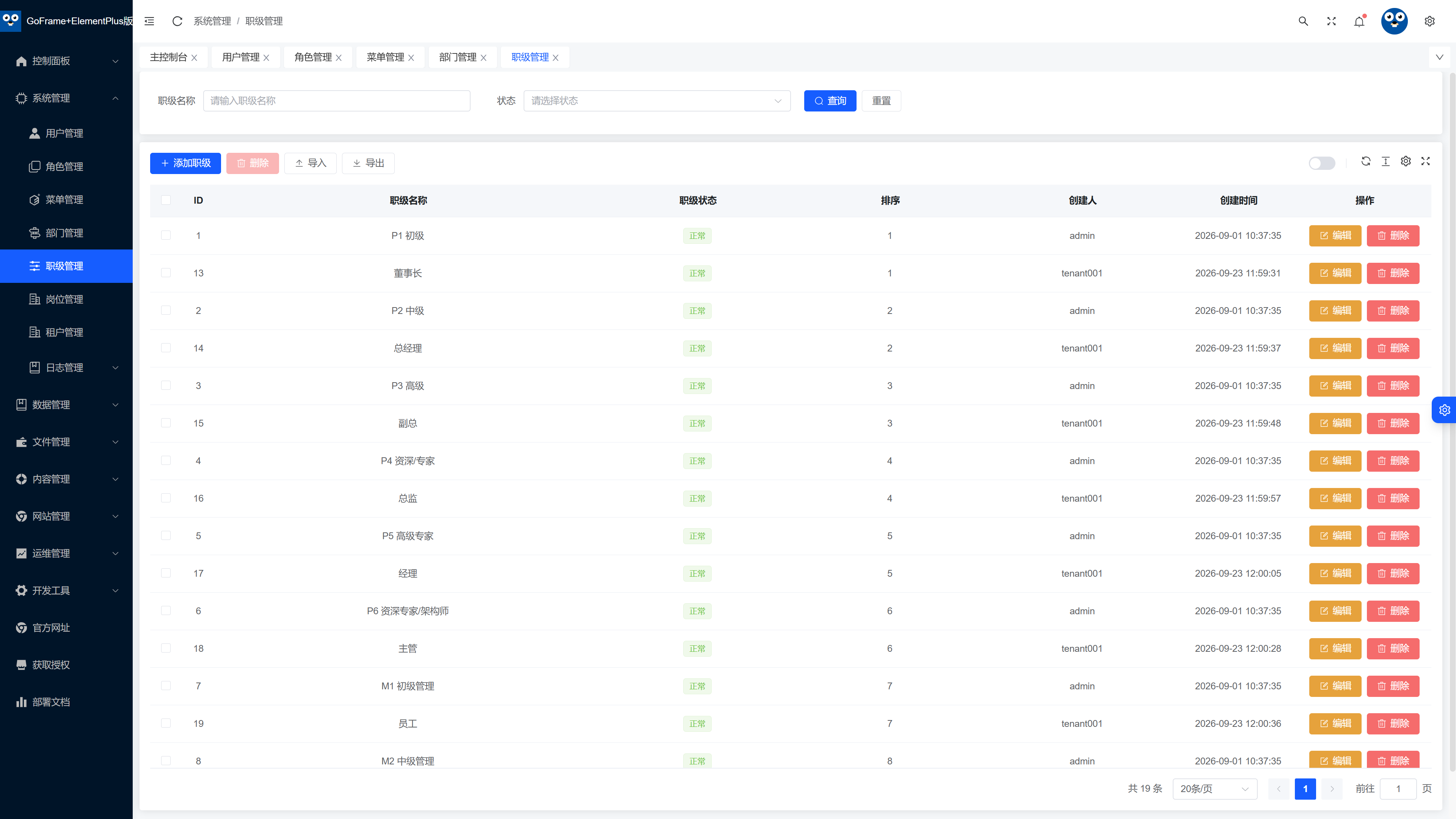Click the 添加职级 button
The height and width of the screenshot is (819, 1456).
[x=185, y=163]
